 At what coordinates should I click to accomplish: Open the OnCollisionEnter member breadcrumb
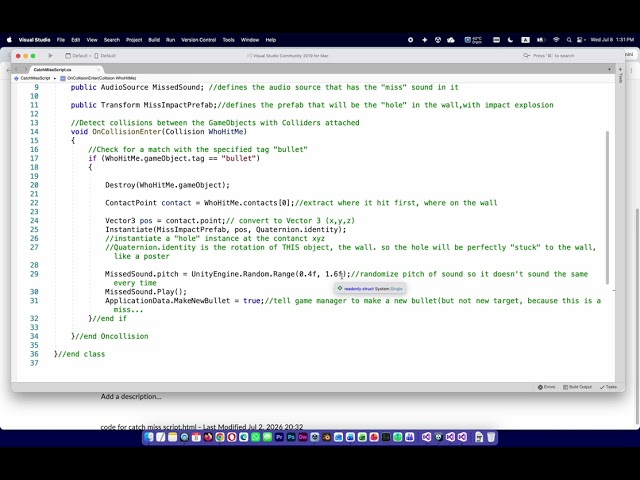(x=98, y=78)
